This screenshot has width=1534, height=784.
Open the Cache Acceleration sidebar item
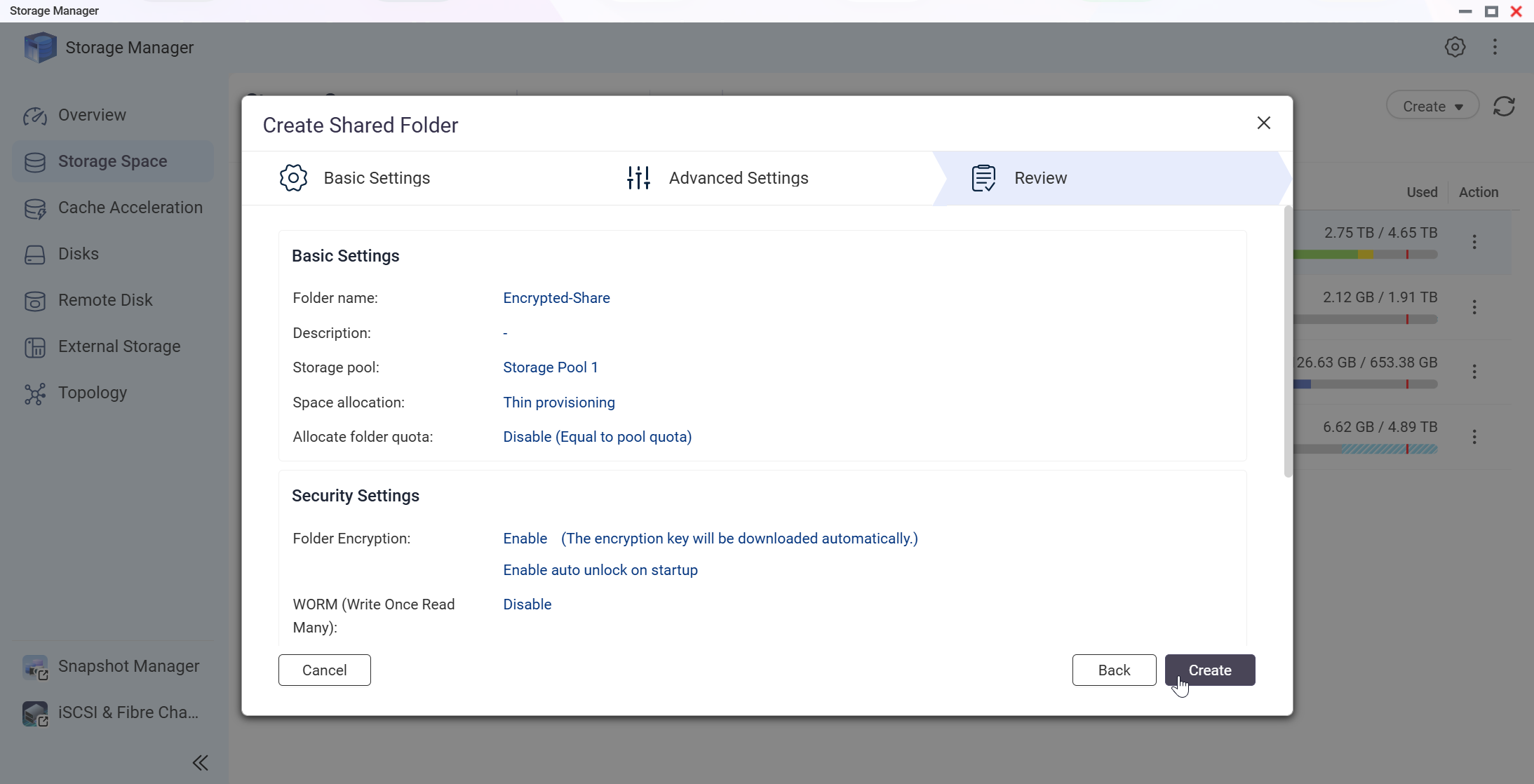point(113,208)
